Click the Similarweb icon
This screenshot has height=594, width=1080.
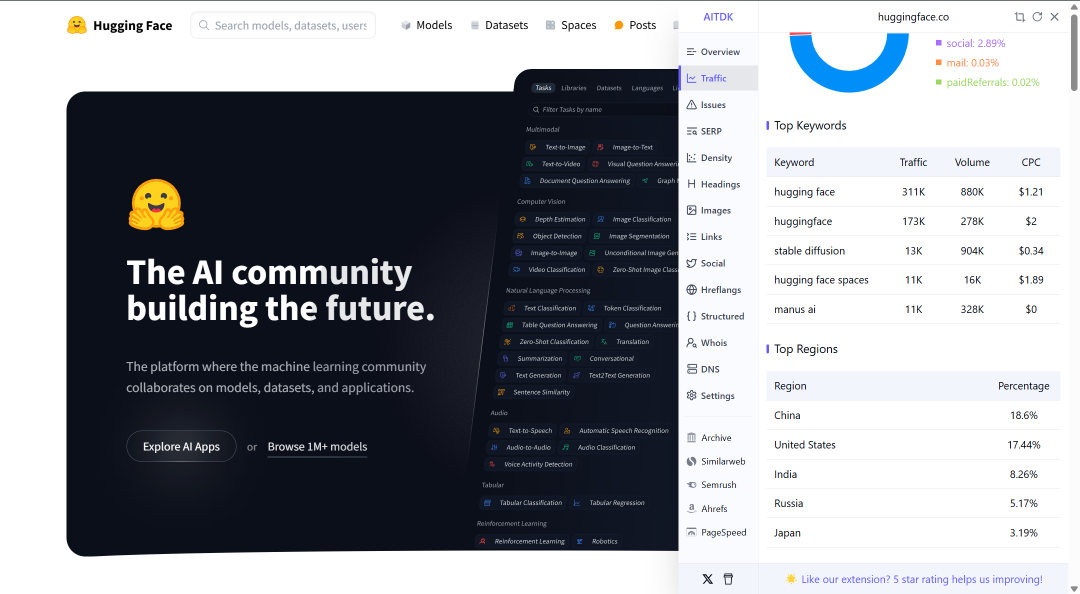692,461
